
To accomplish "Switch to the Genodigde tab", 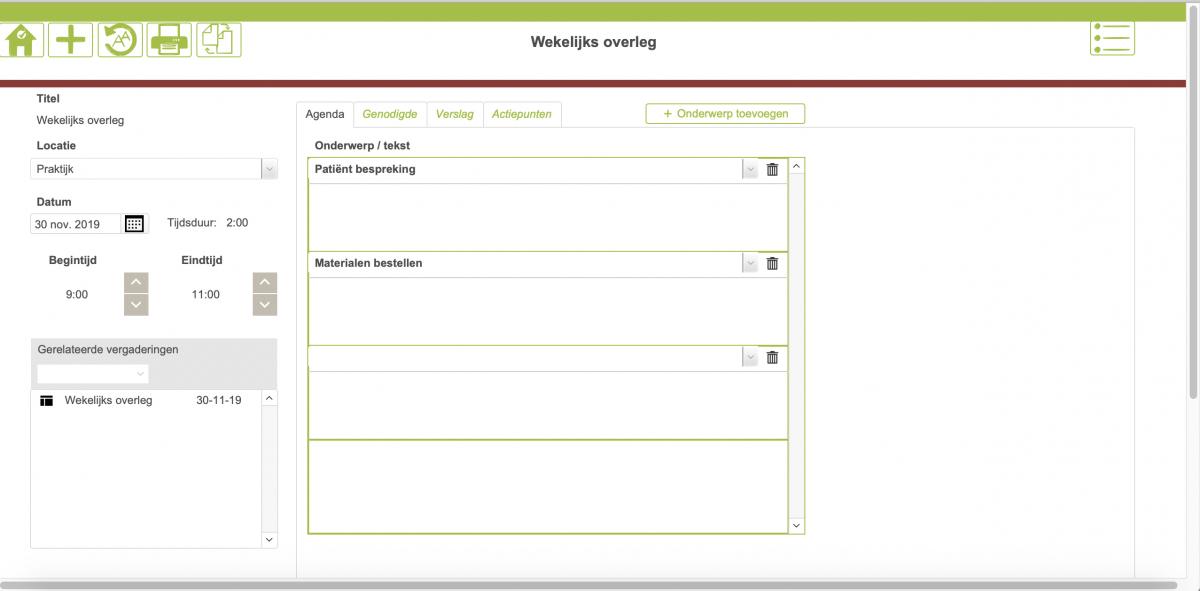I will (390, 114).
